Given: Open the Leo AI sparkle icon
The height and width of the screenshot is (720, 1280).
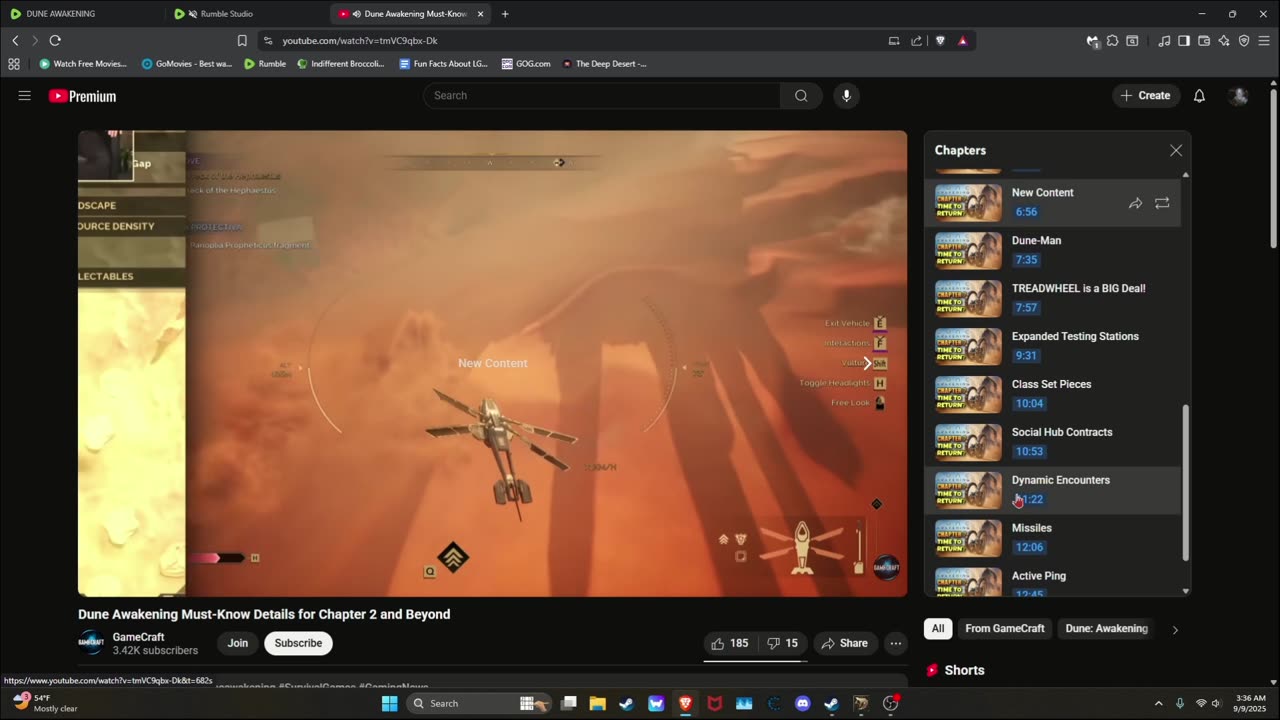Looking at the screenshot, I should 1224,41.
